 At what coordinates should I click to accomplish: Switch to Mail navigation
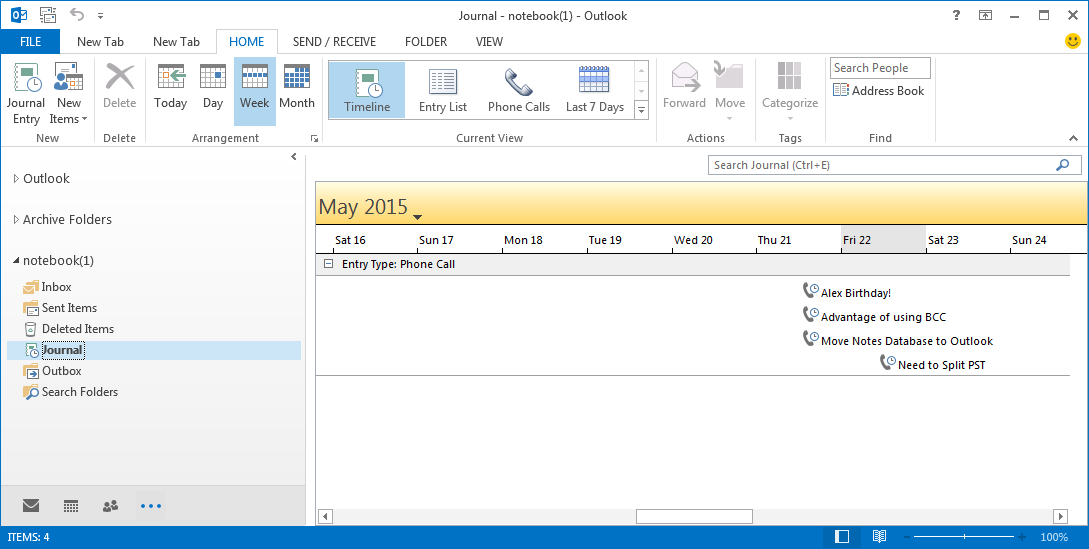point(31,506)
